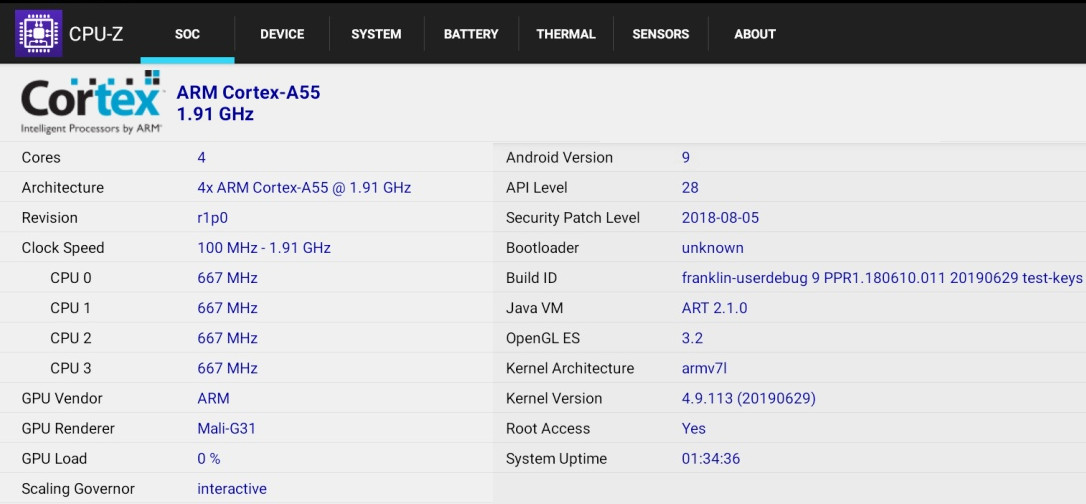The image size is (1086, 504).
Task: Click the GPU Renderer Mali-G31 value
Action: click(226, 429)
